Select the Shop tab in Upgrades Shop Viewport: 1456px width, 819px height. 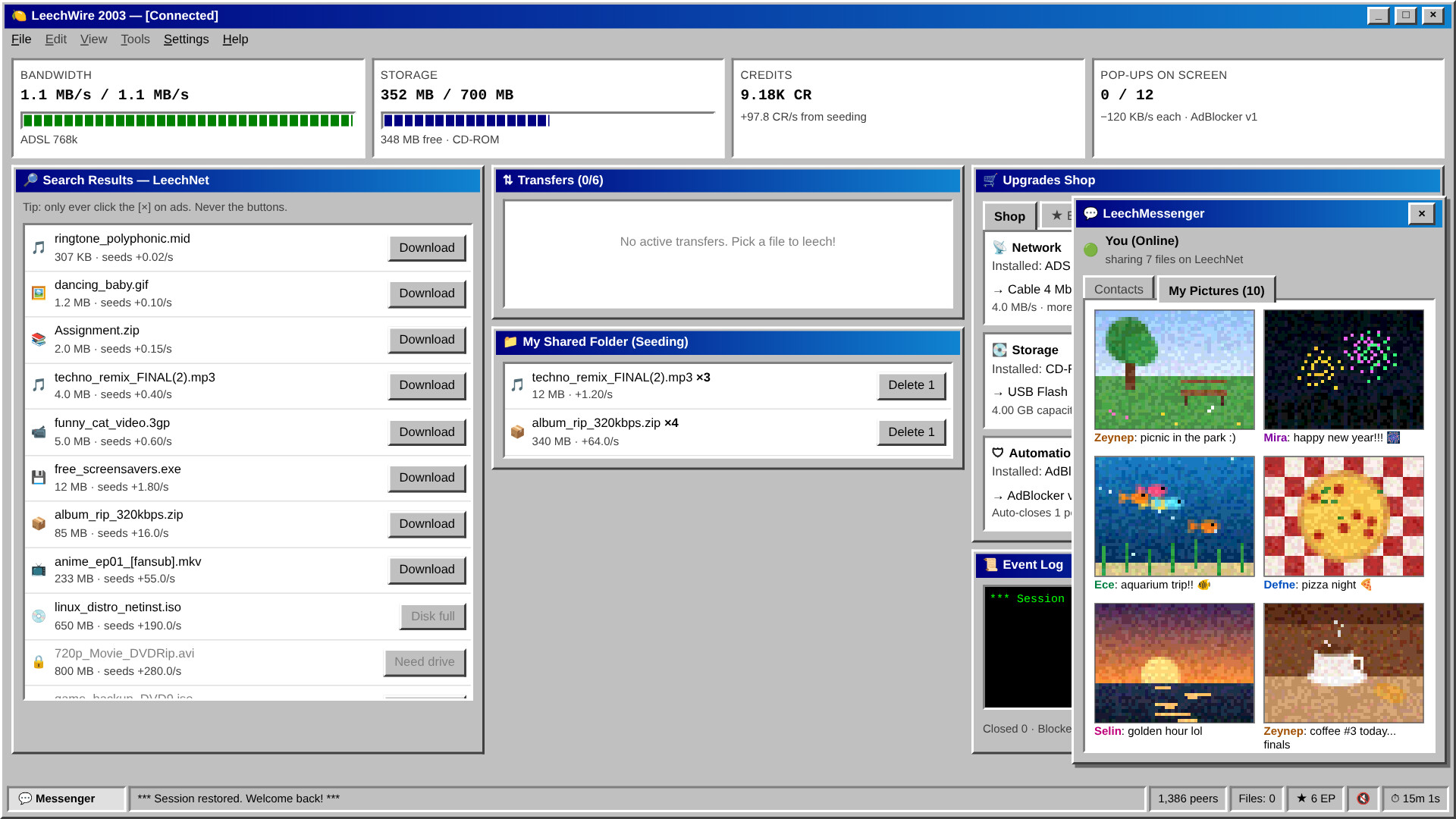pyautogui.click(x=1009, y=217)
